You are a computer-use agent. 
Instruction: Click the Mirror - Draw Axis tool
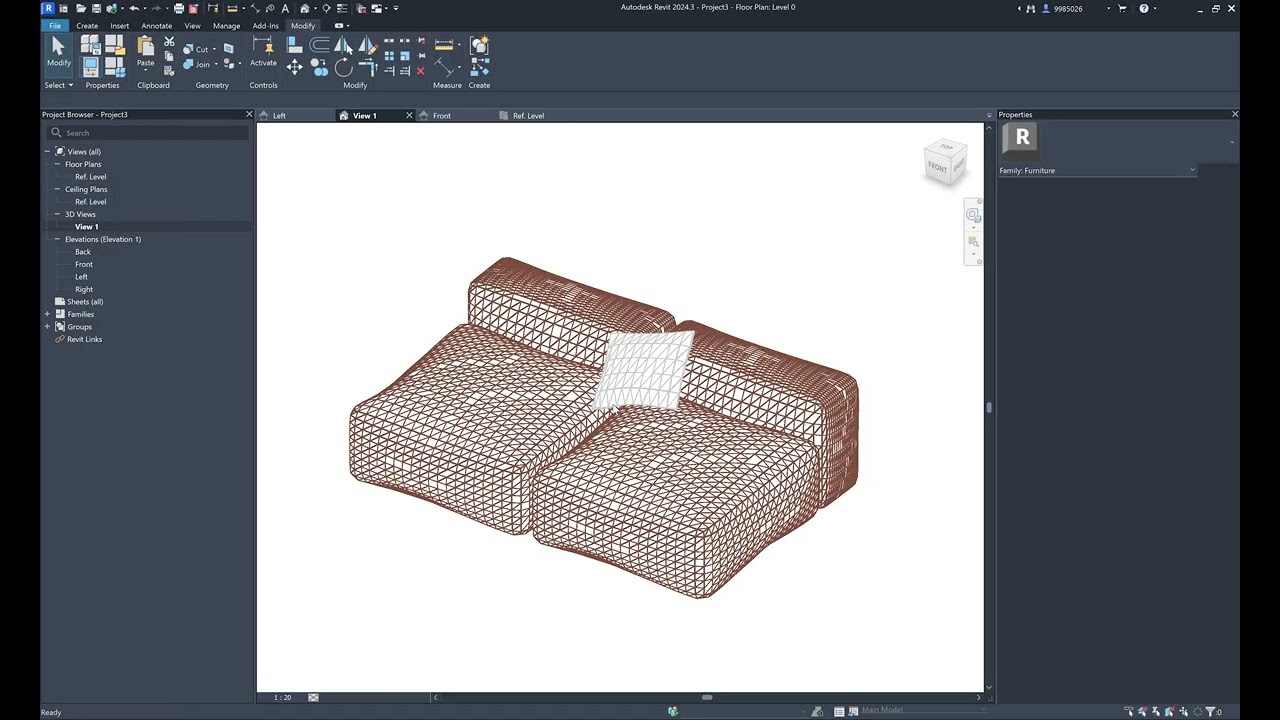[366, 45]
